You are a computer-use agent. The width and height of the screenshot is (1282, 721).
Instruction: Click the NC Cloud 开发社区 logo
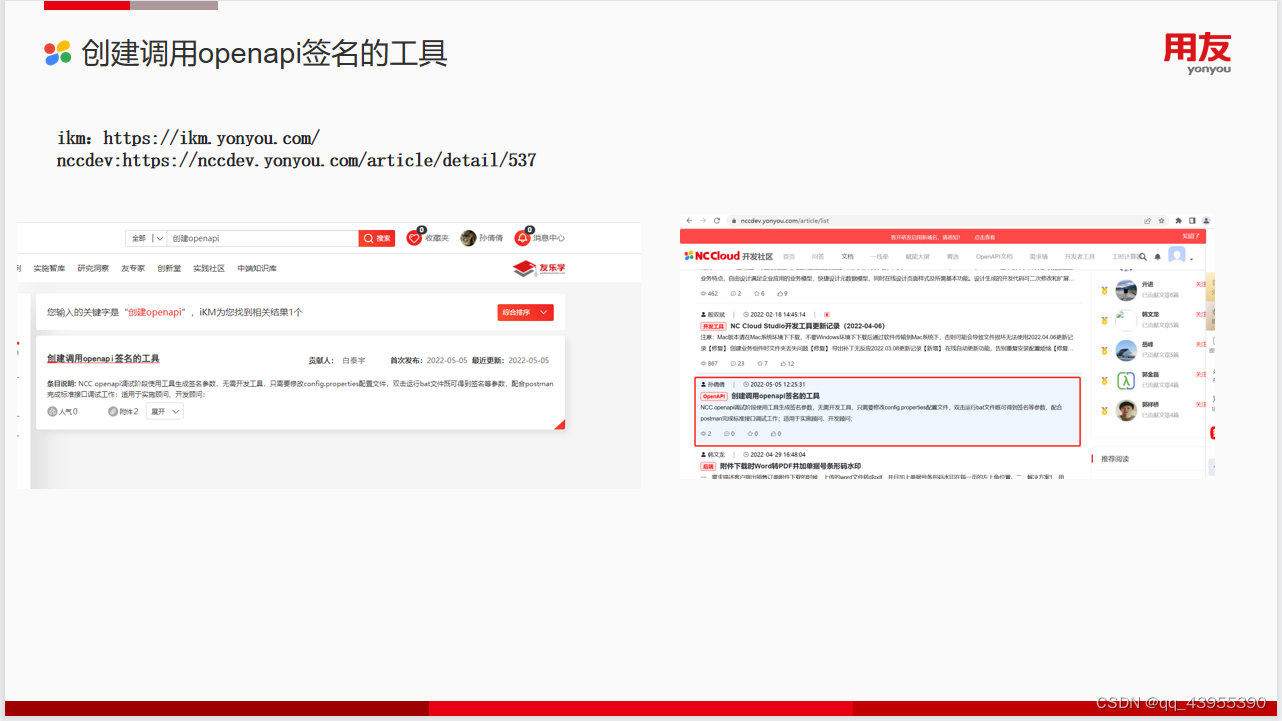pyautogui.click(x=727, y=256)
